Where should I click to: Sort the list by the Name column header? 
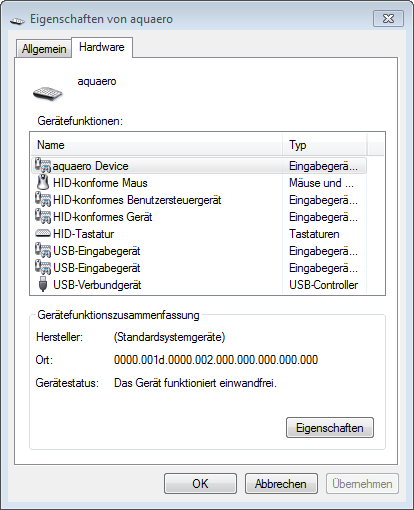[x=157, y=145]
